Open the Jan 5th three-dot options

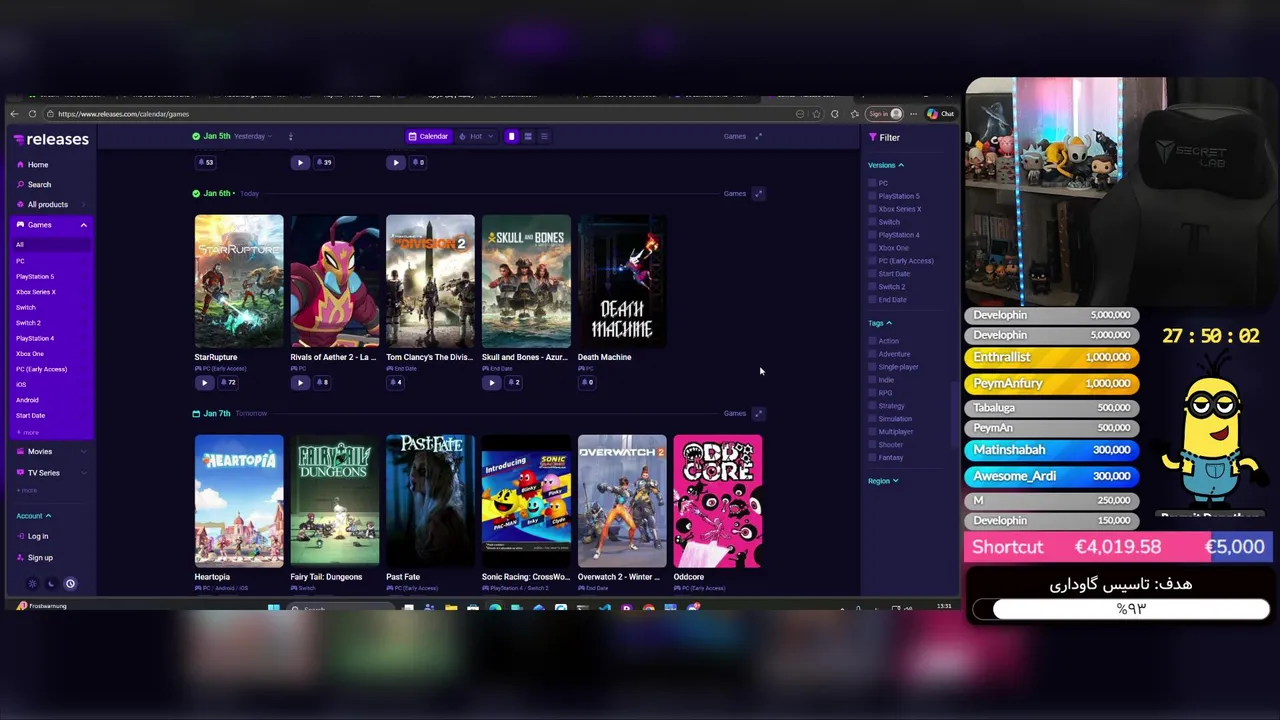pyautogui.click(x=290, y=136)
